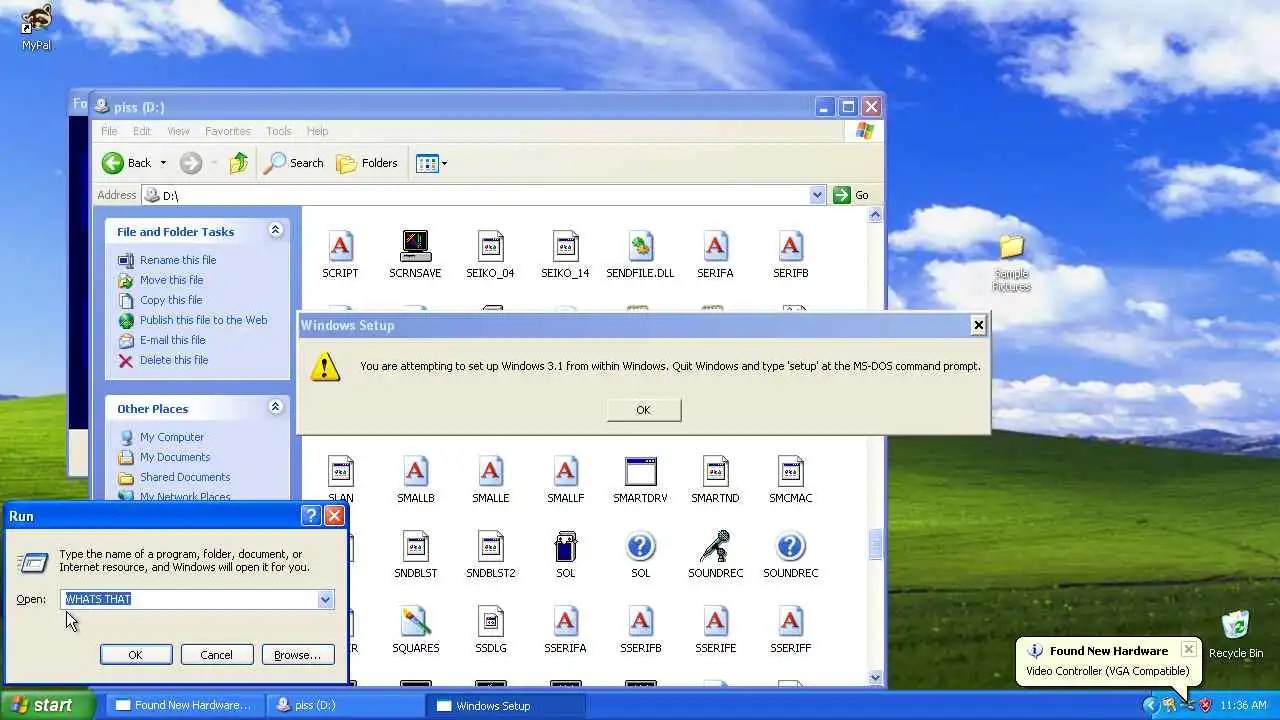Expand the Run dialog Open dropdown
Image resolution: width=1280 pixels, height=720 pixels.
(325, 599)
